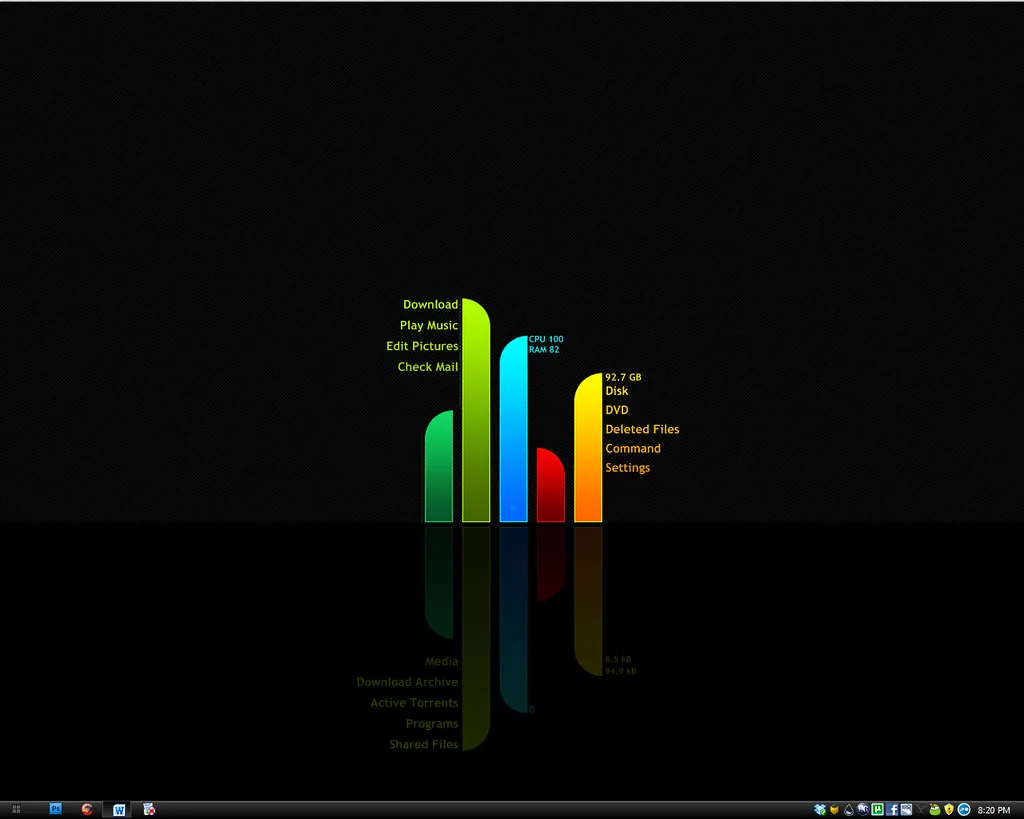Open Deleted Files shortcut
Viewport: 1024px width, 819px height.
pyautogui.click(x=642, y=429)
